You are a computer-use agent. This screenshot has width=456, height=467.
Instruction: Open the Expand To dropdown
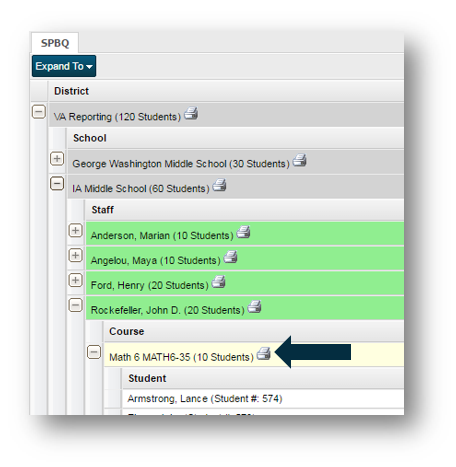point(64,66)
